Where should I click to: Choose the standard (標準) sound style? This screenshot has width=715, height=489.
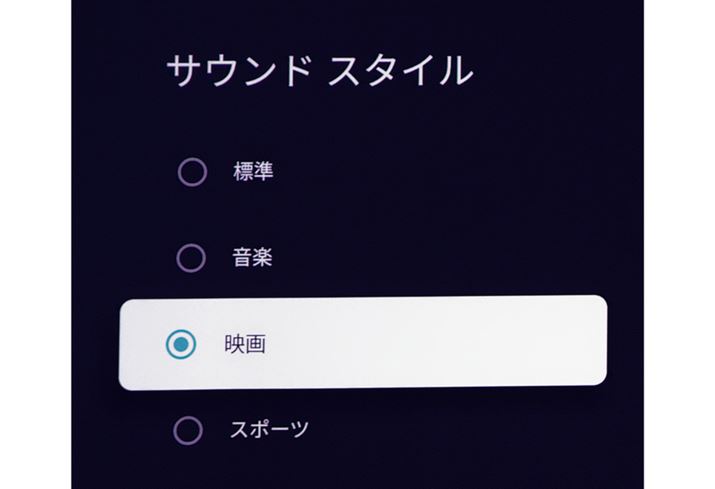(x=253, y=173)
